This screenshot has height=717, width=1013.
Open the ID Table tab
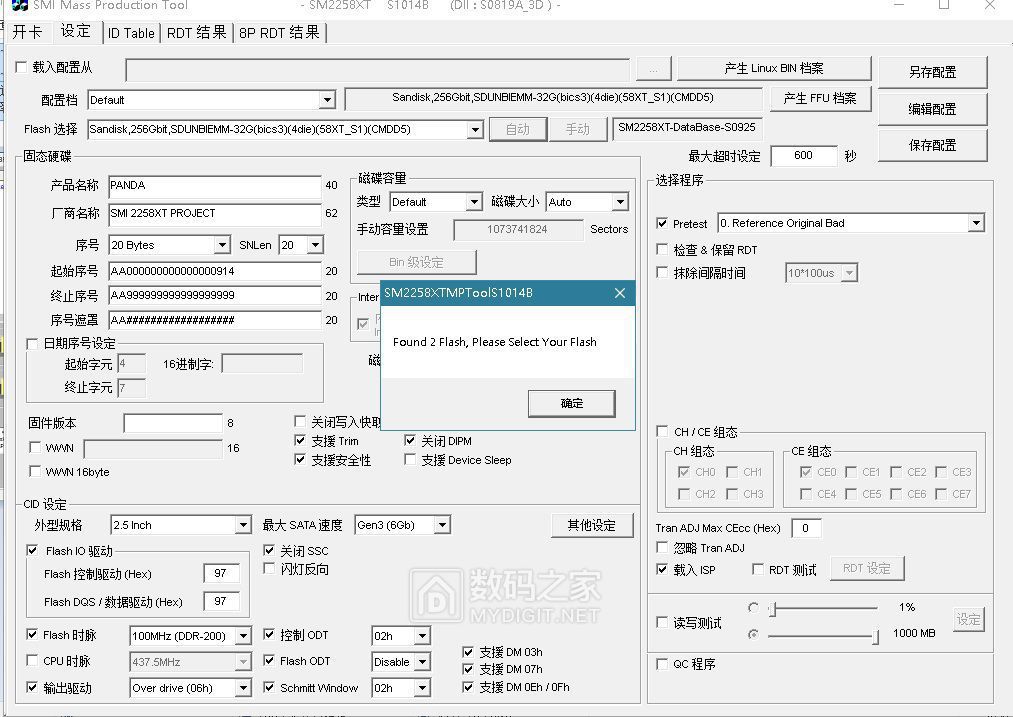tap(131, 33)
